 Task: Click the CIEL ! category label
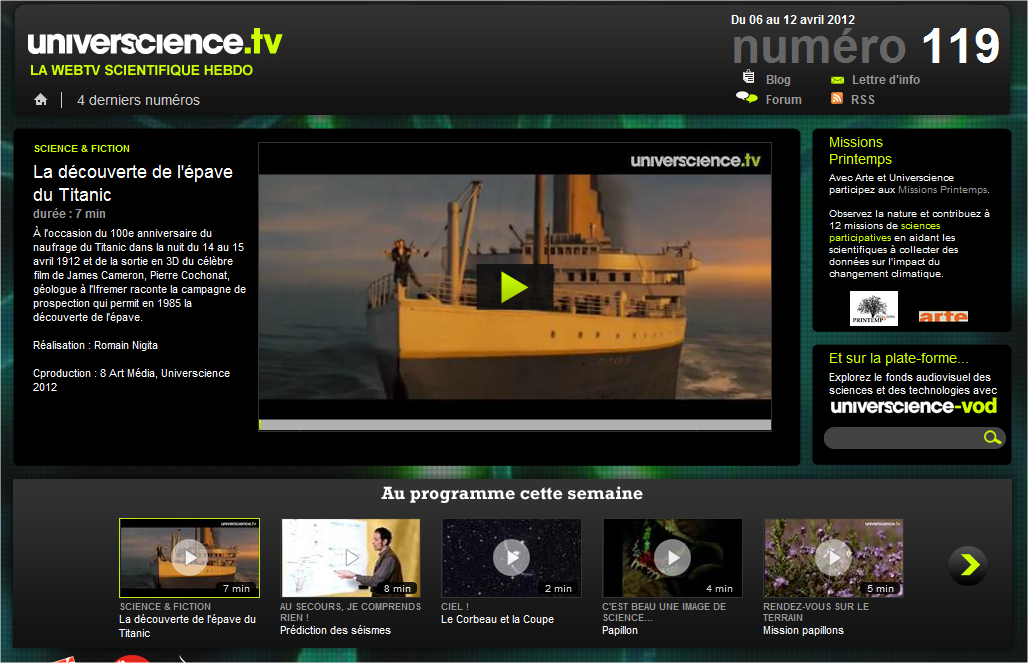pyautogui.click(x=455, y=607)
